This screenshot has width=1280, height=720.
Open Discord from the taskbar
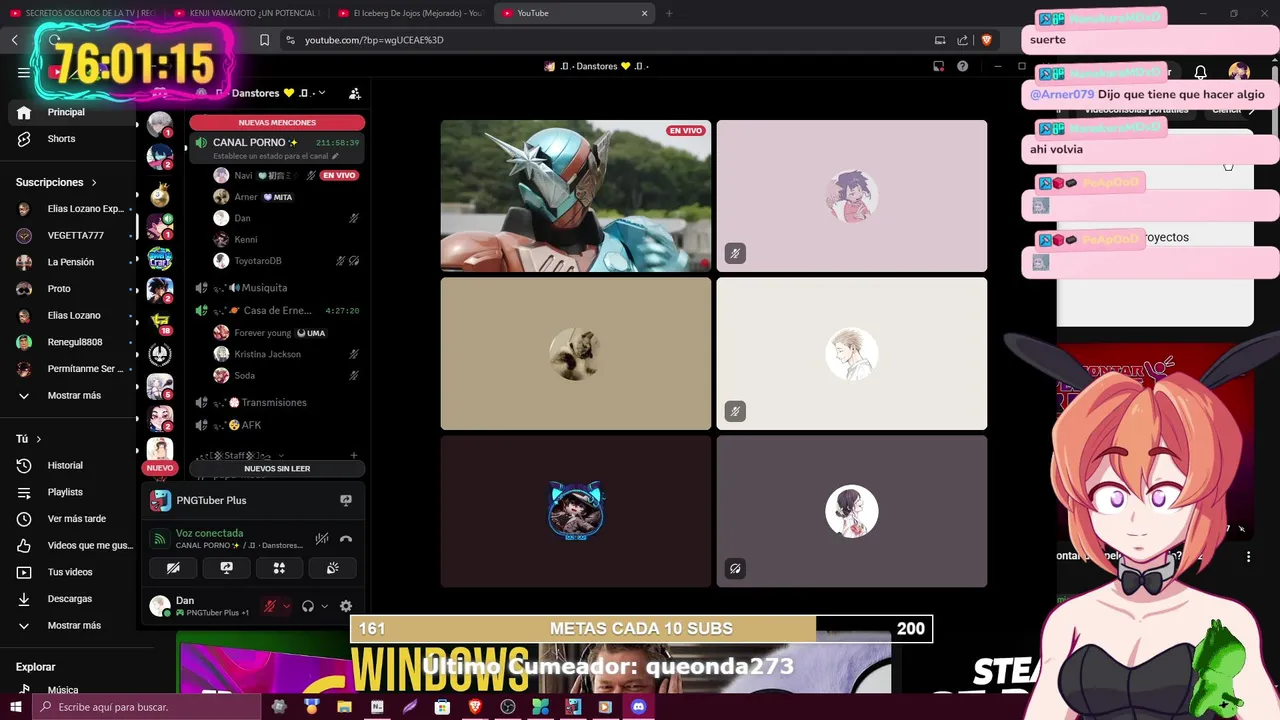tap(638, 707)
